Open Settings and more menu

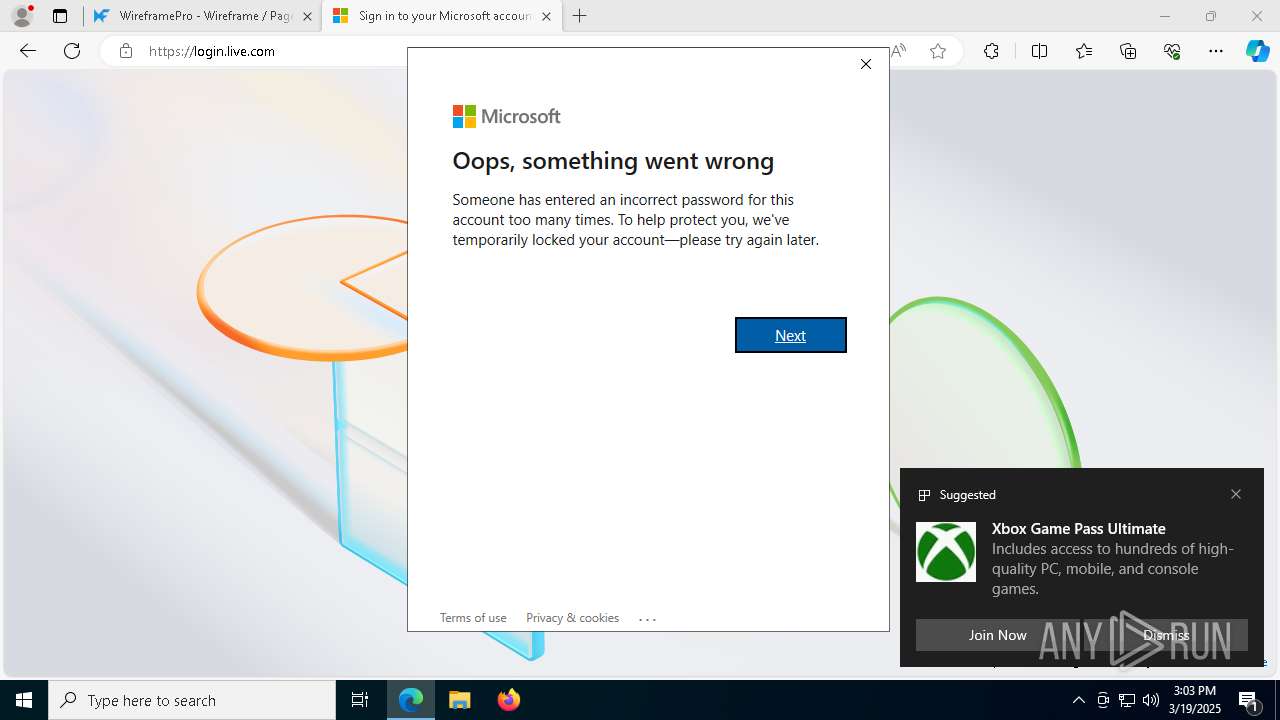pyautogui.click(x=1216, y=51)
